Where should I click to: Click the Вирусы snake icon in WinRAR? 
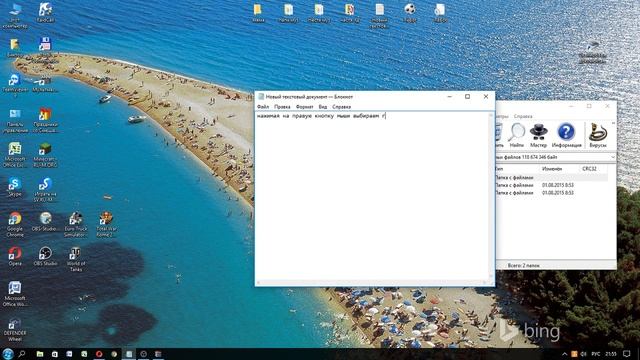pyautogui.click(x=598, y=136)
